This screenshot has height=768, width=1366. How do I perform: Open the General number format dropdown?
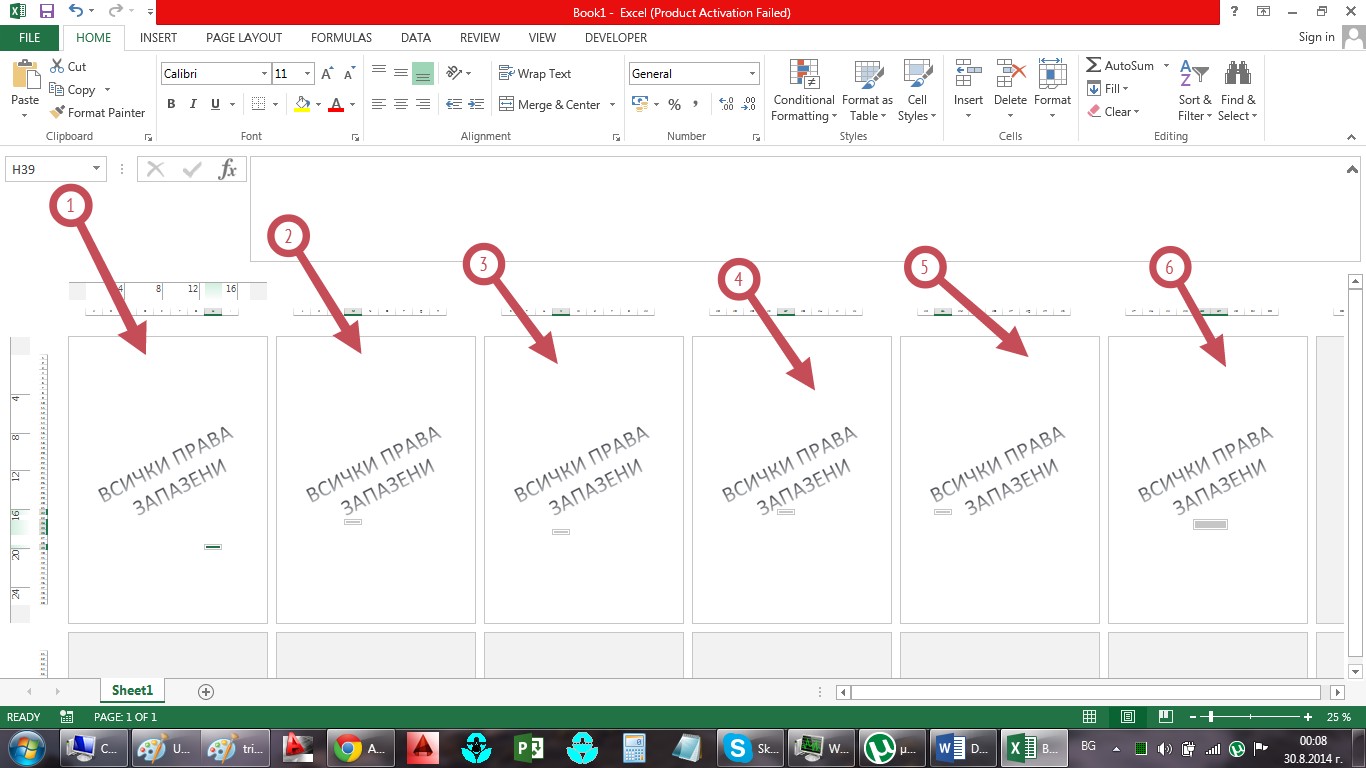[752, 74]
